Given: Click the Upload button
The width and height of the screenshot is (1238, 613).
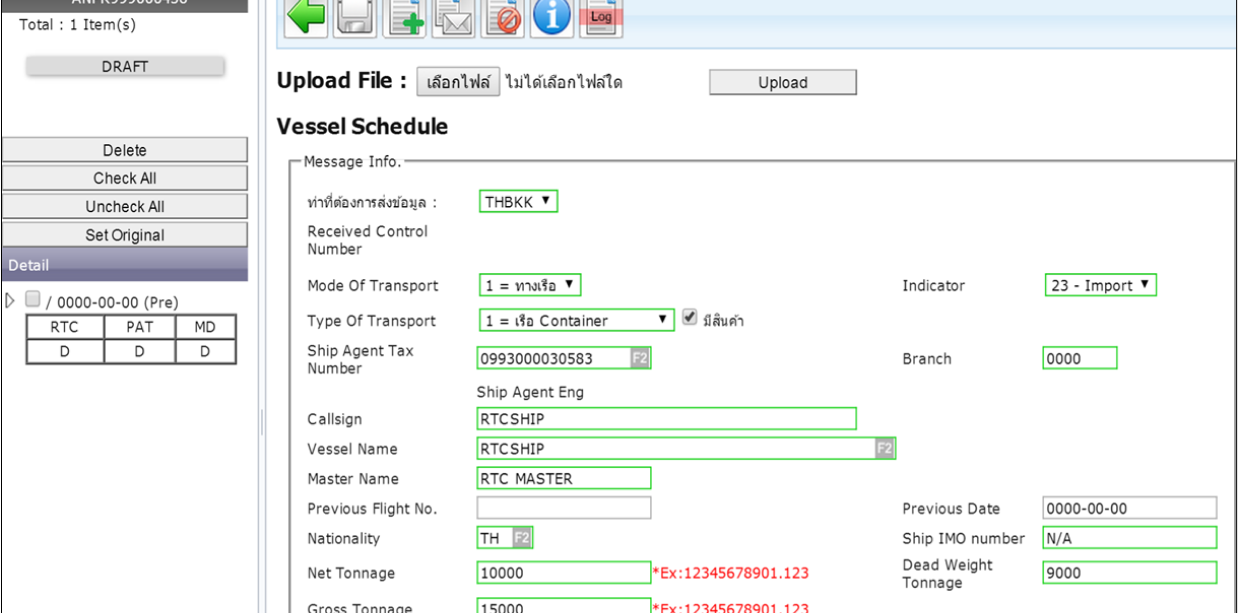Looking at the screenshot, I should (782, 83).
